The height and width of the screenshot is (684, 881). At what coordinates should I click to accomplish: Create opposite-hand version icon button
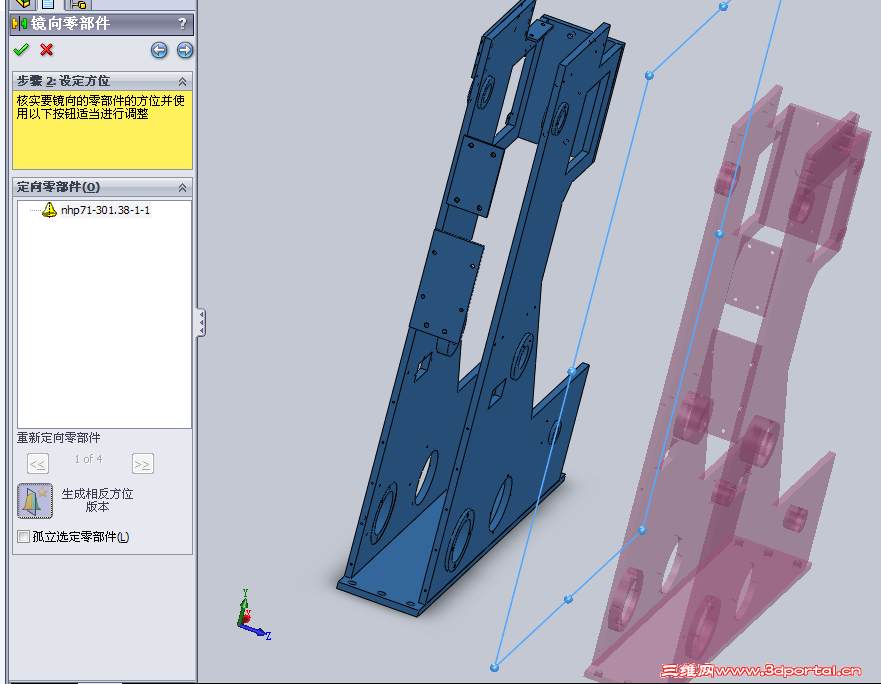[x=35, y=501]
